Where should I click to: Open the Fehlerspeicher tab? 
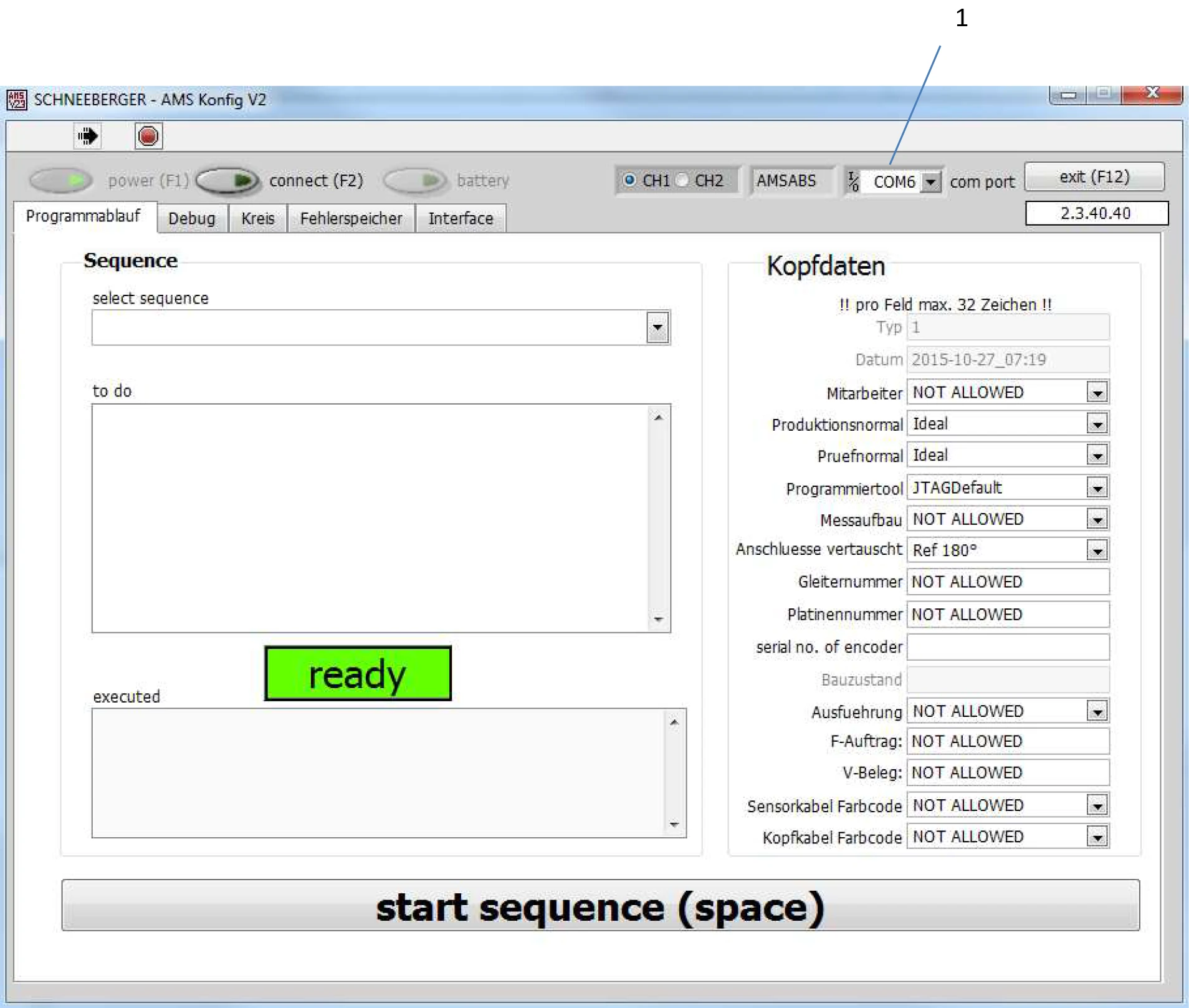[x=351, y=219]
